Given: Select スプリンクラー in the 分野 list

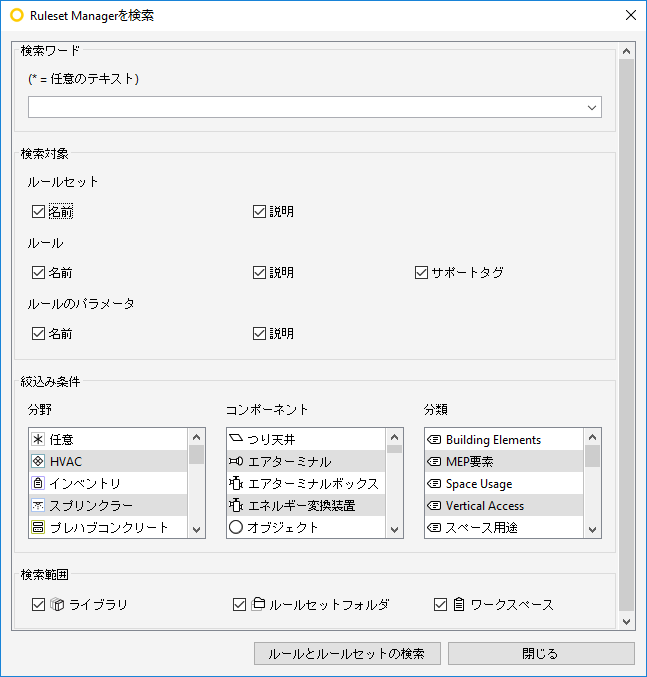Looking at the screenshot, I should [x=108, y=505].
